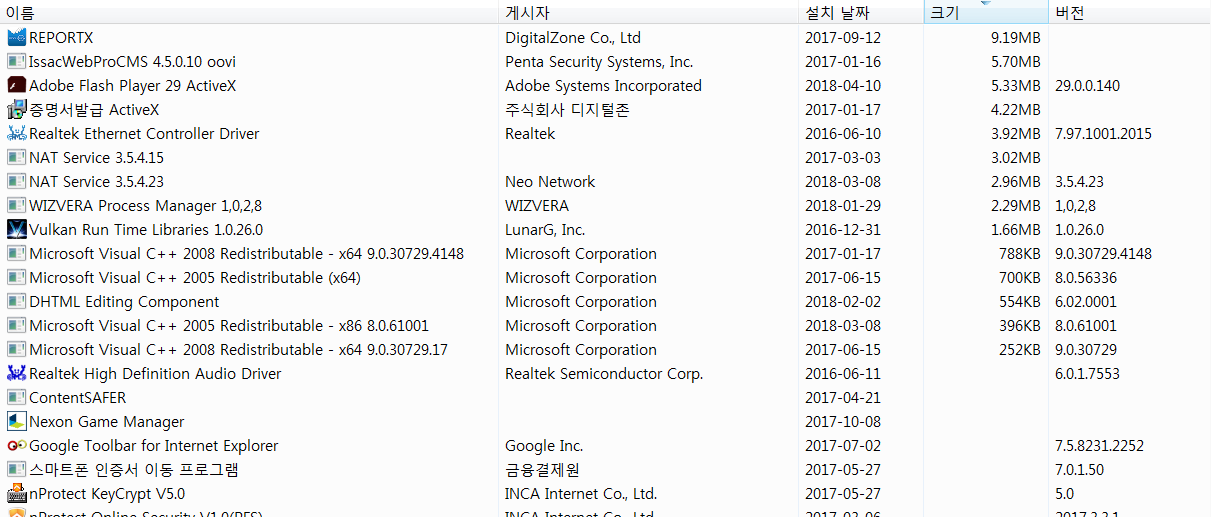This screenshot has height=517, width=1211.
Task: Click the Google Toolbar for Internet Explorer icon
Action: (16, 446)
